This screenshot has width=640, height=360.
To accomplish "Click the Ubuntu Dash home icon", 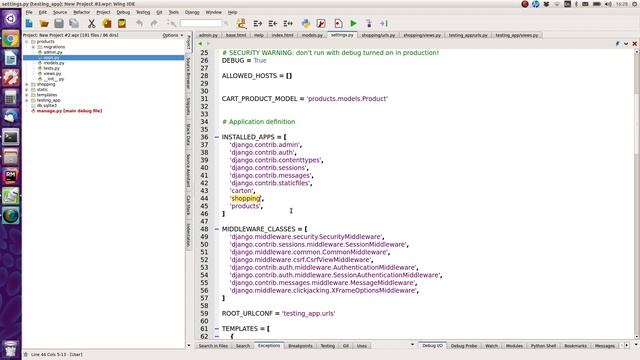I will pos(11,18).
